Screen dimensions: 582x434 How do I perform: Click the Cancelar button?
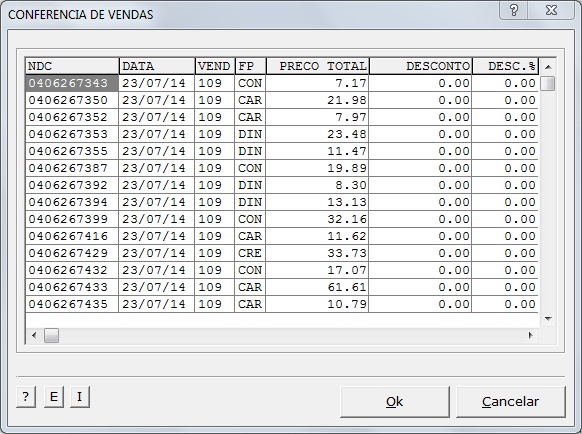(x=511, y=402)
